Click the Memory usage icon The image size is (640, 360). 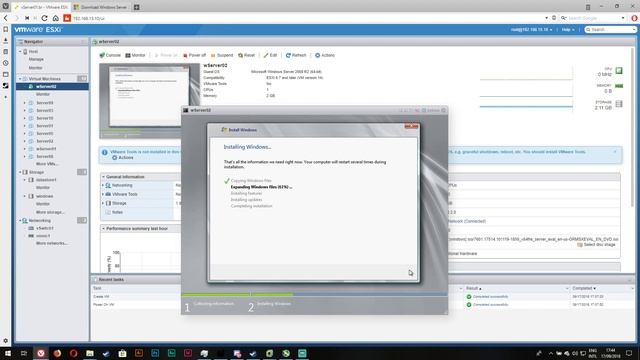(619, 86)
